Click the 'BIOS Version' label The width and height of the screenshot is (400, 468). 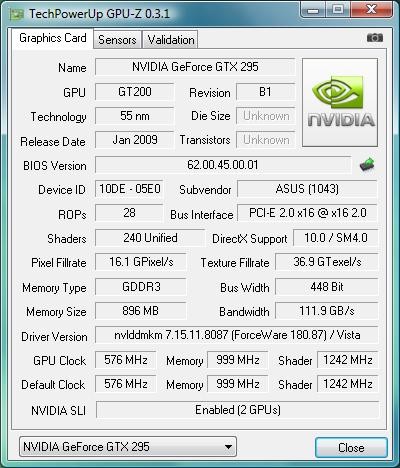(55, 166)
